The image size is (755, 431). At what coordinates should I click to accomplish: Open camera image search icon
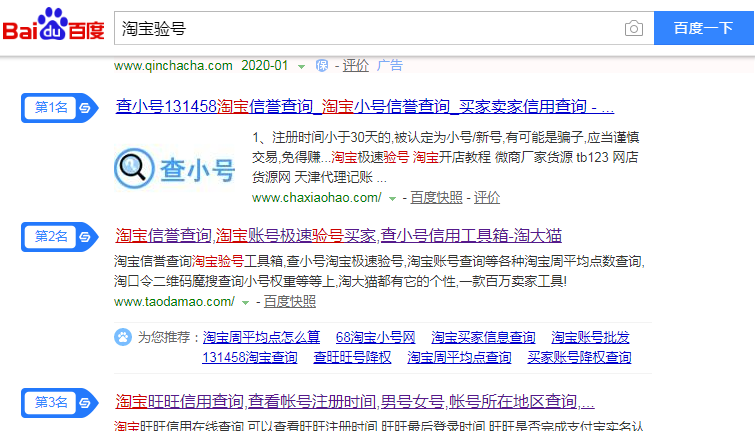pyautogui.click(x=634, y=28)
